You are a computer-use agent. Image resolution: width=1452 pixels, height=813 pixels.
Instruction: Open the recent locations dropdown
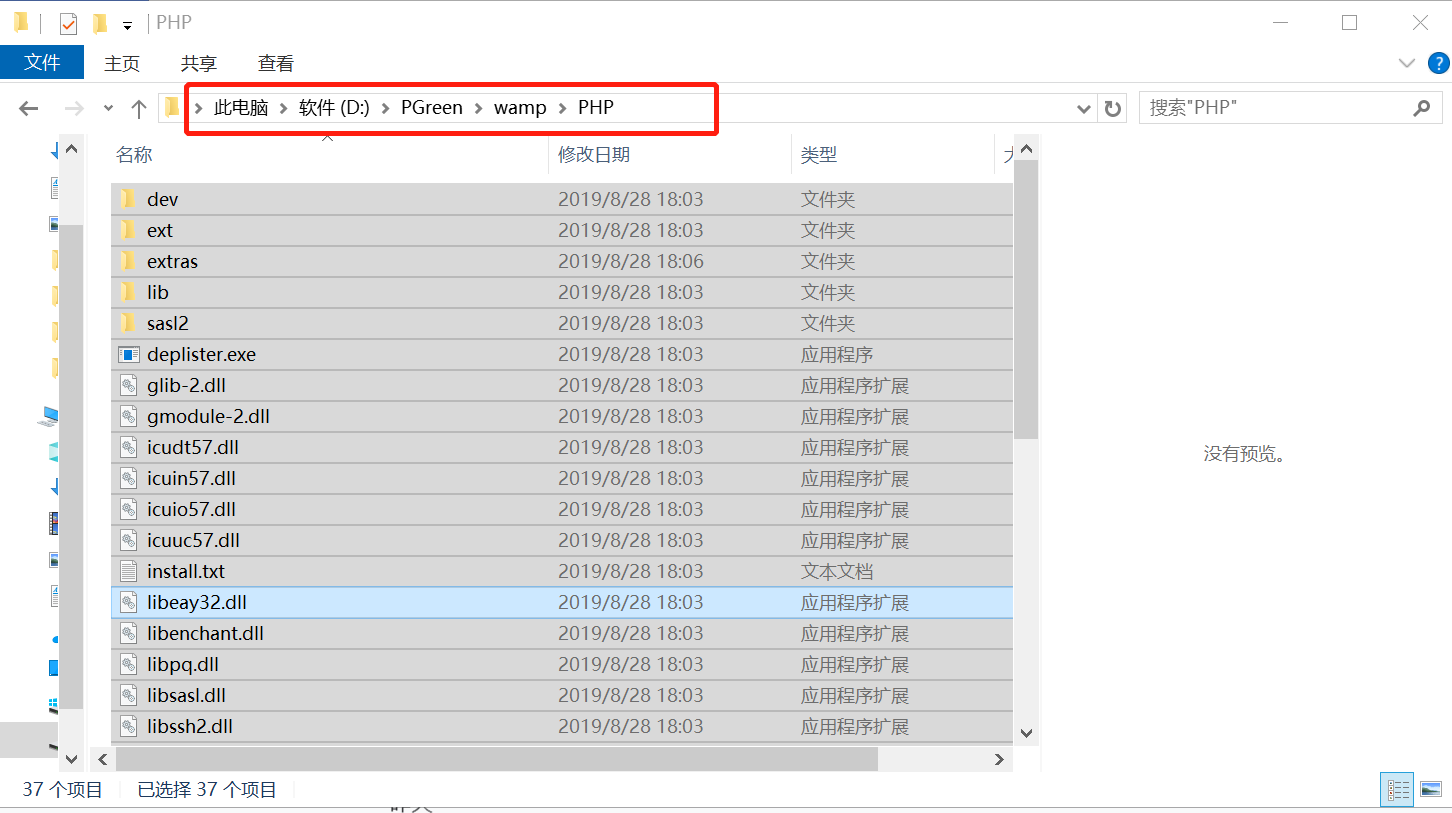pyautogui.click(x=108, y=109)
